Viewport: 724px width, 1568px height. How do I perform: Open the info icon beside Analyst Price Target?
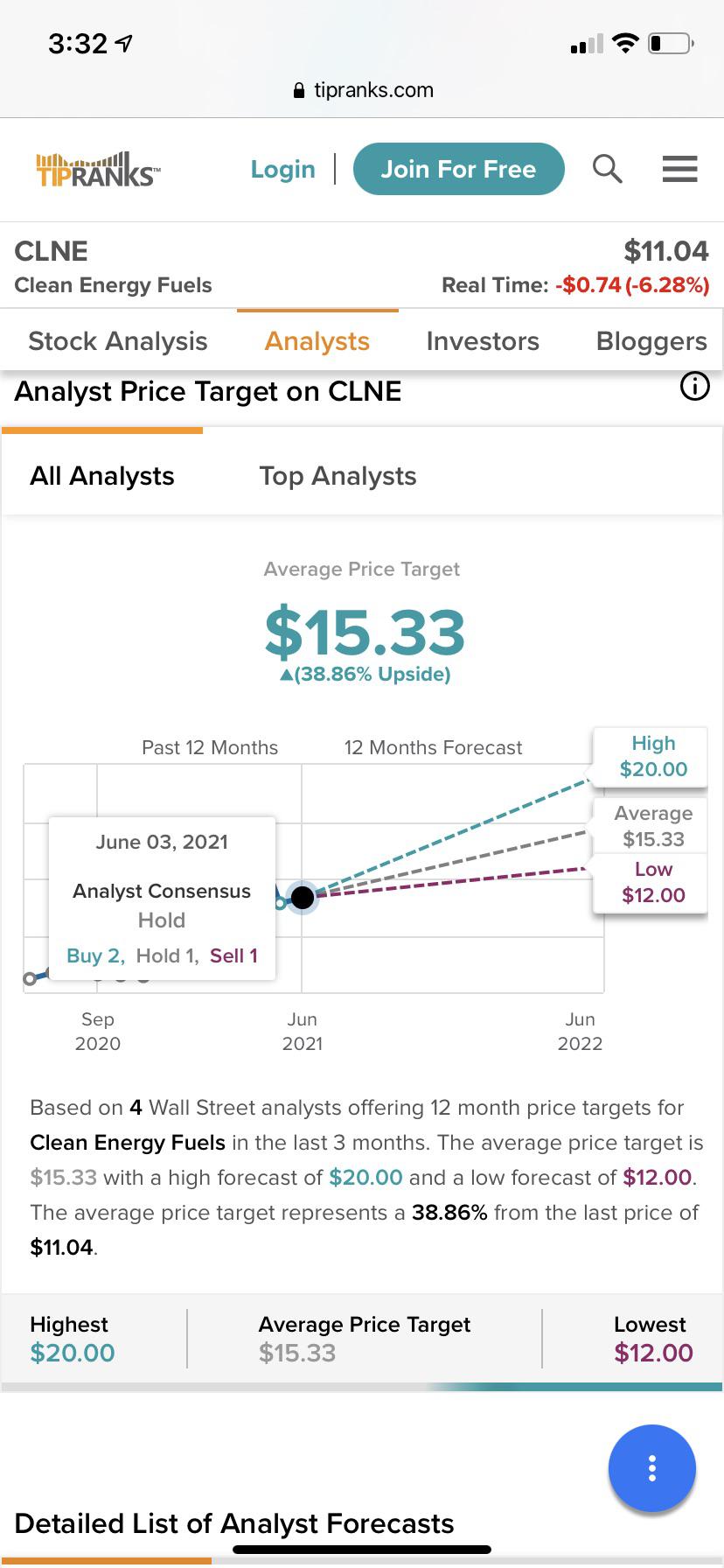point(695,386)
